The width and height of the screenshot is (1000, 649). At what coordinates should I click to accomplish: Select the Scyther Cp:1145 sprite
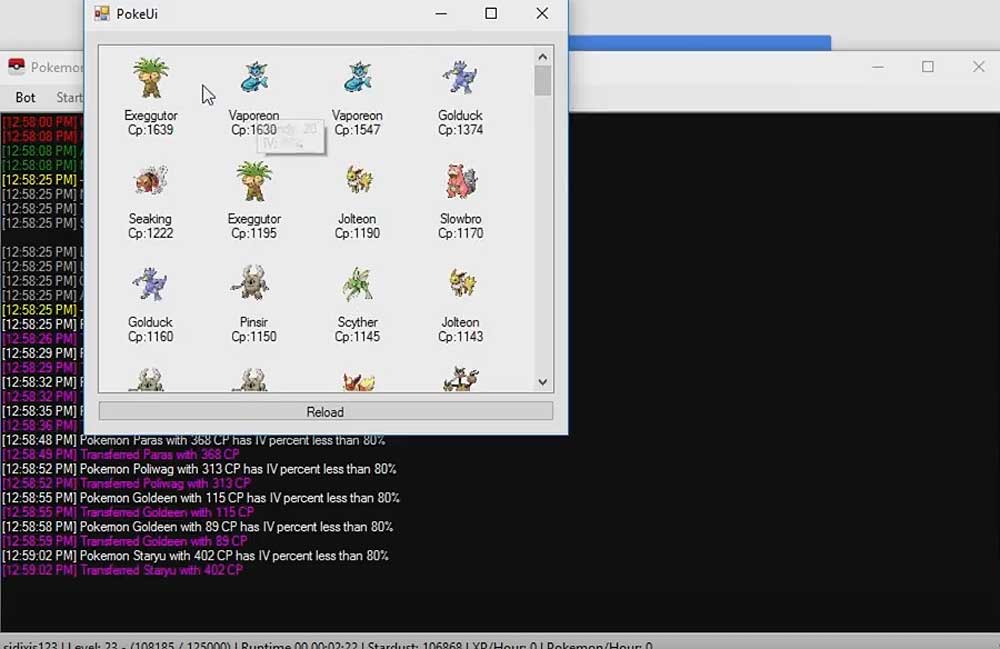[358, 284]
